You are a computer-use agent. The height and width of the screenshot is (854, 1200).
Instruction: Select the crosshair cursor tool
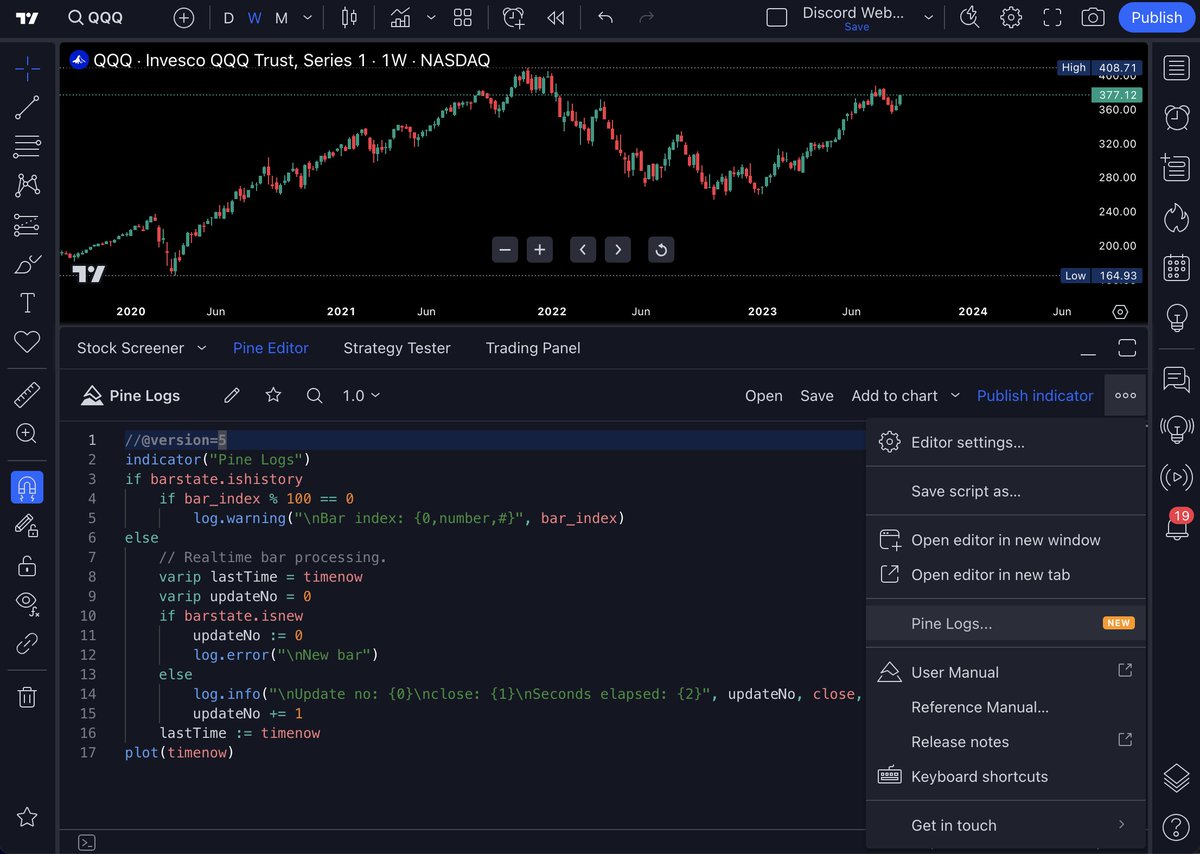[x=27, y=68]
